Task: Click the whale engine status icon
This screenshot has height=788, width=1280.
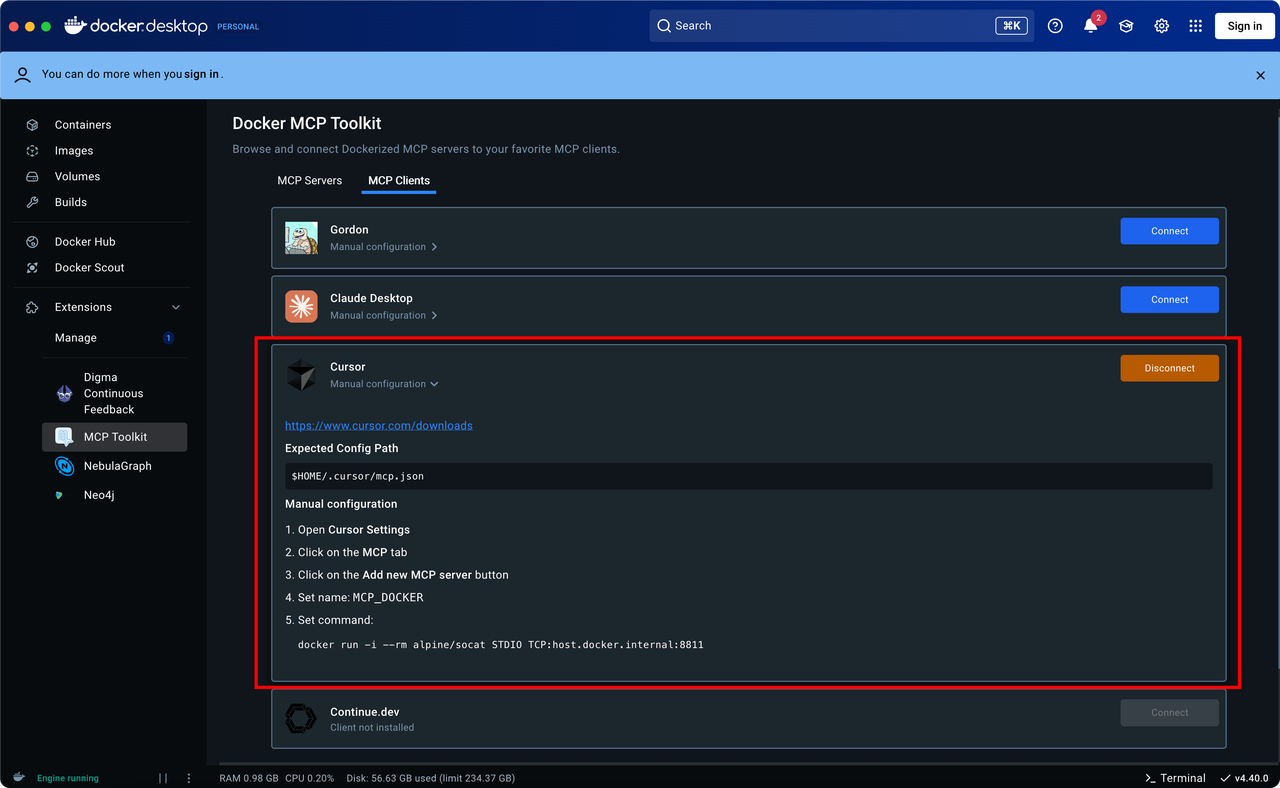Action: pos(18,777)
